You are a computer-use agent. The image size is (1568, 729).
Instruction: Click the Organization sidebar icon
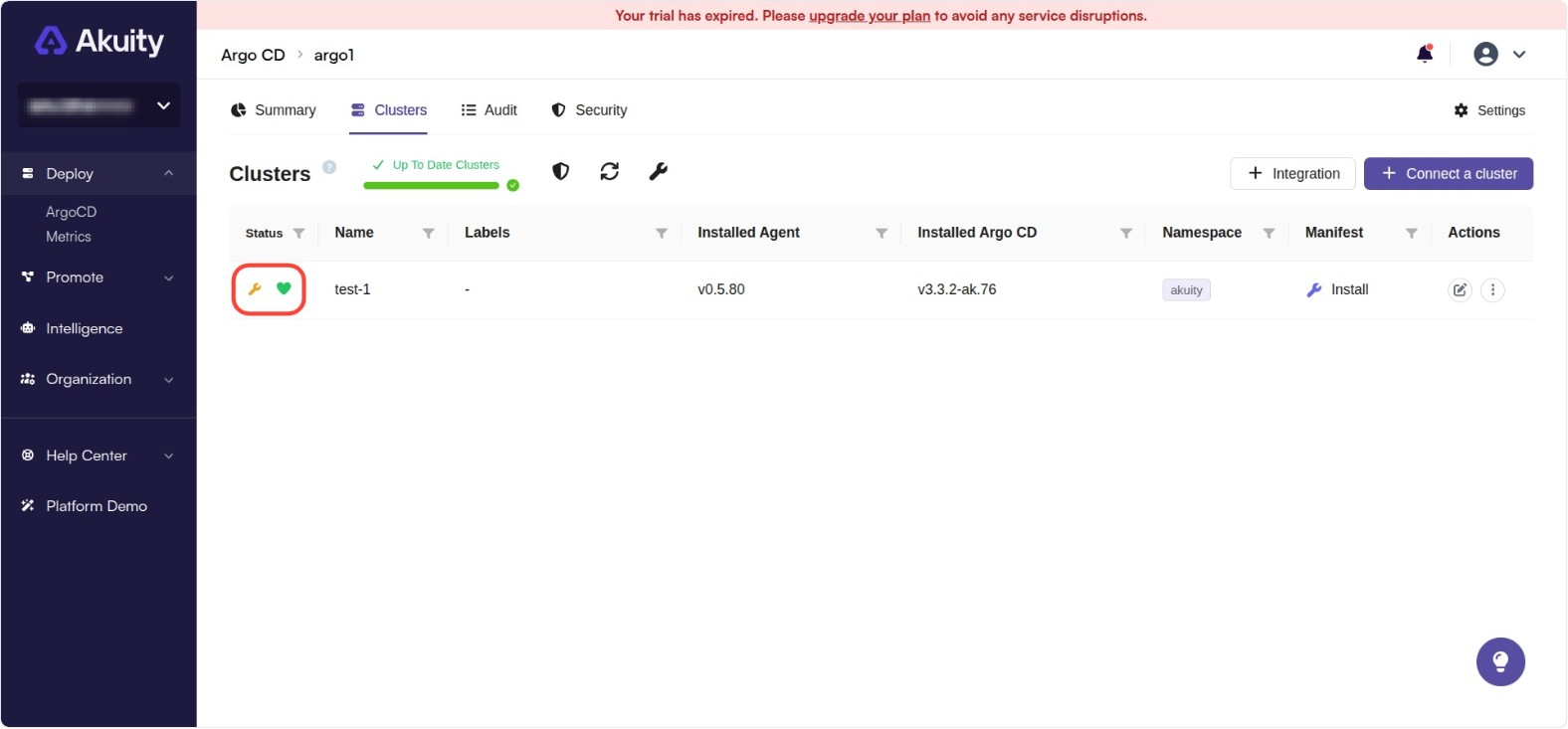click(28, 379)
